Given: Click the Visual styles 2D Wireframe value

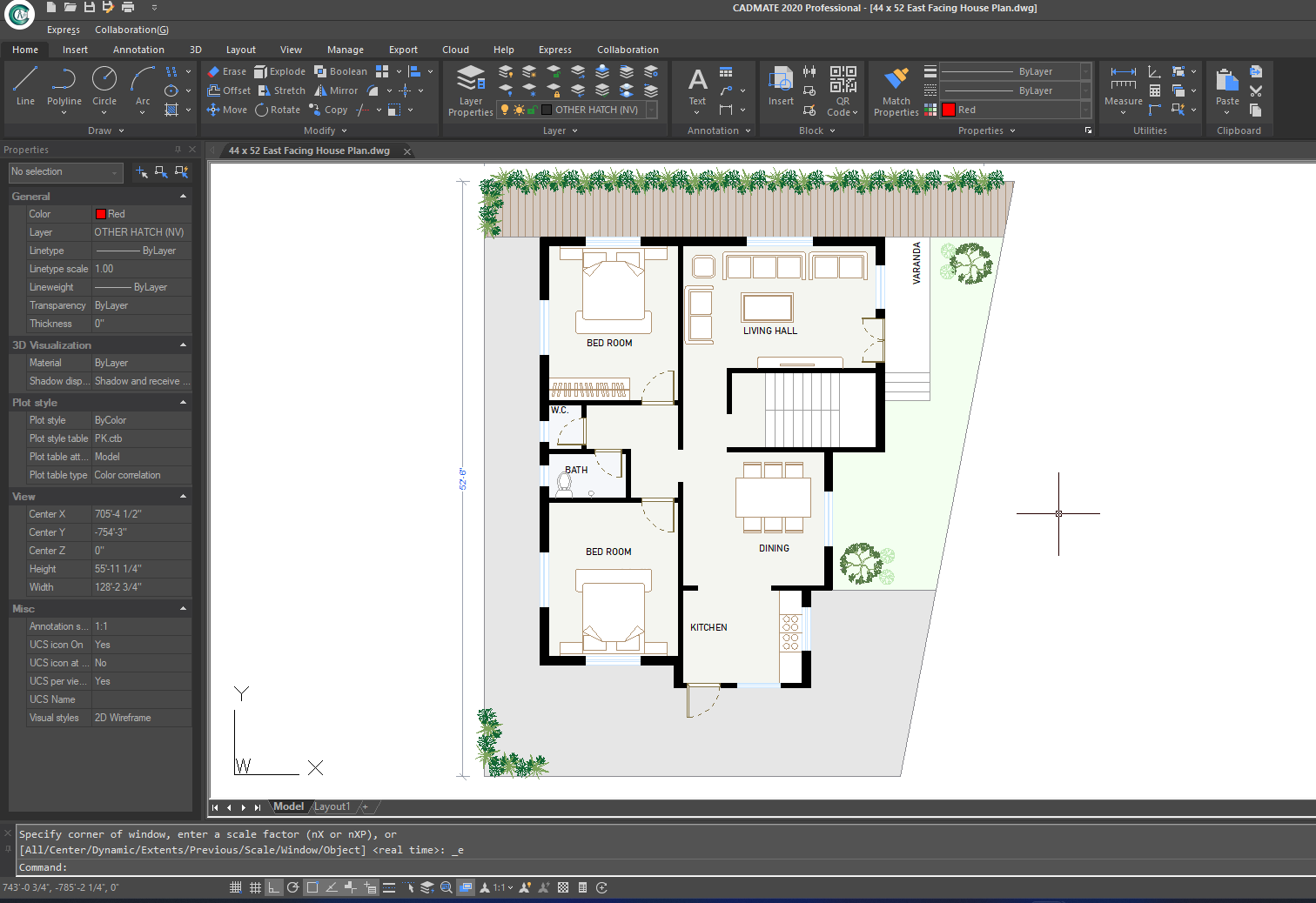Looking at the screenshot, I should pos(142,718).
